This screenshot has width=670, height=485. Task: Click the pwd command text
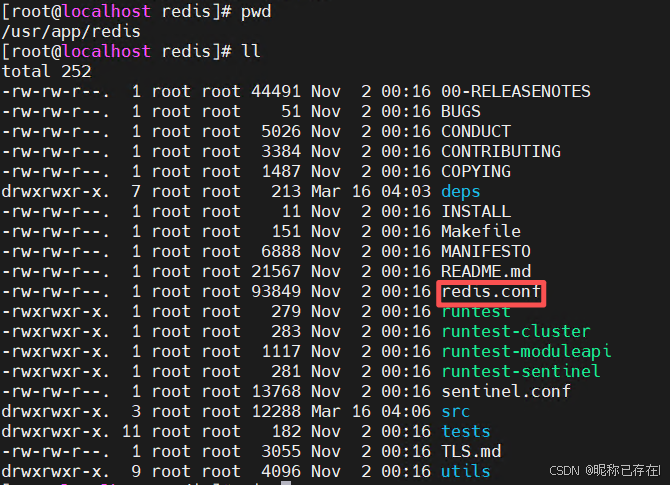(256, 12)
